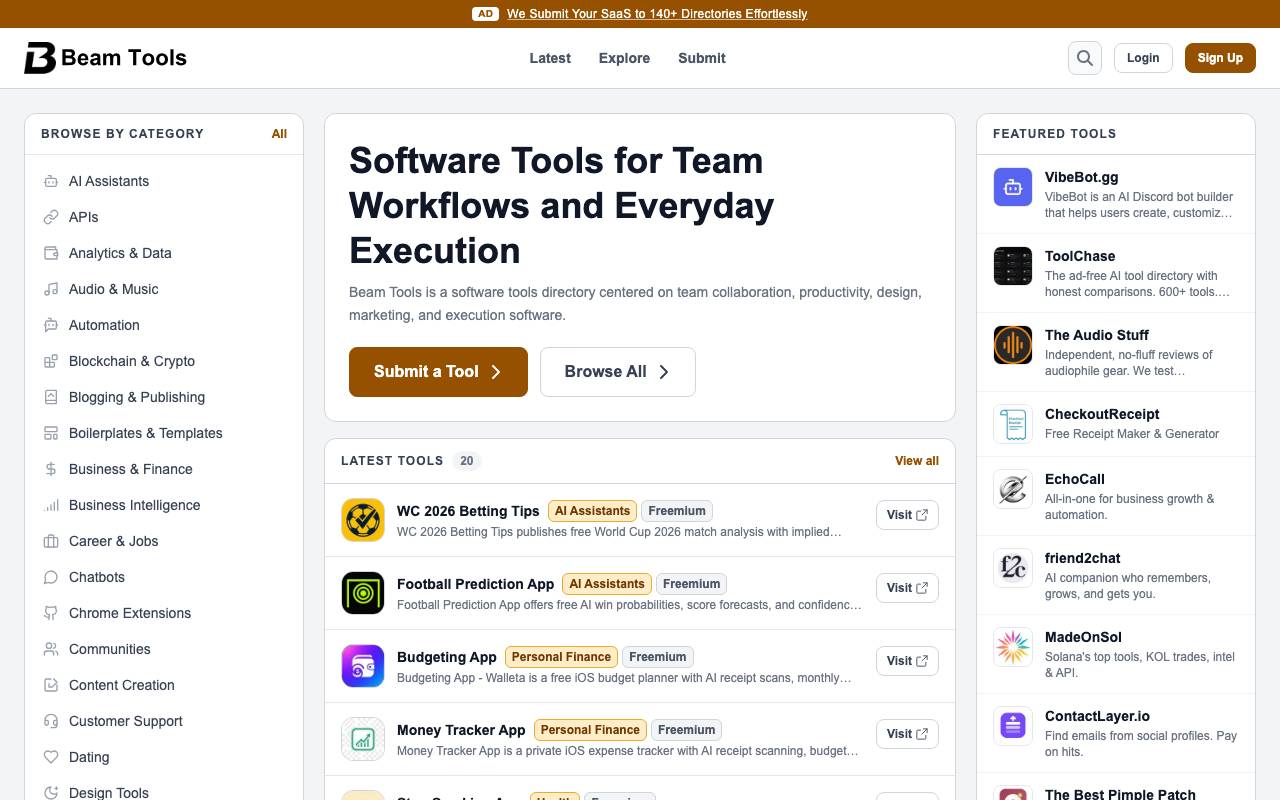Click the APIs link icon in sidebar

tap(51, 217)
